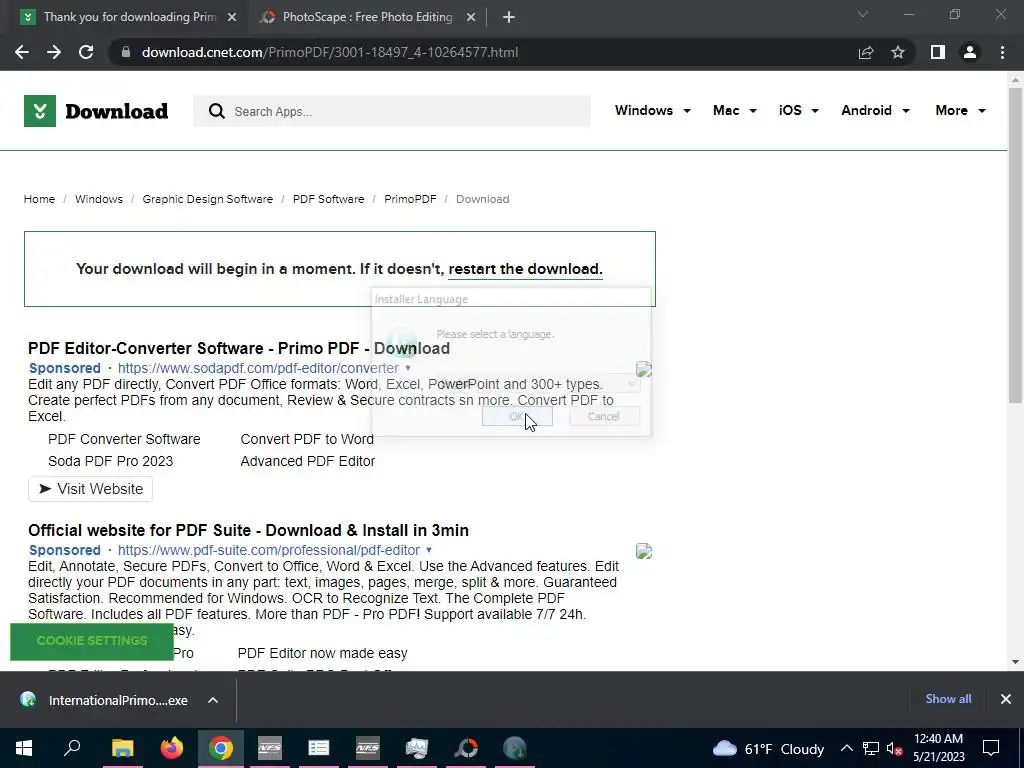Close the PhotoScape tab
This screenshot has height=768, width=1024.
coord(471,17)
